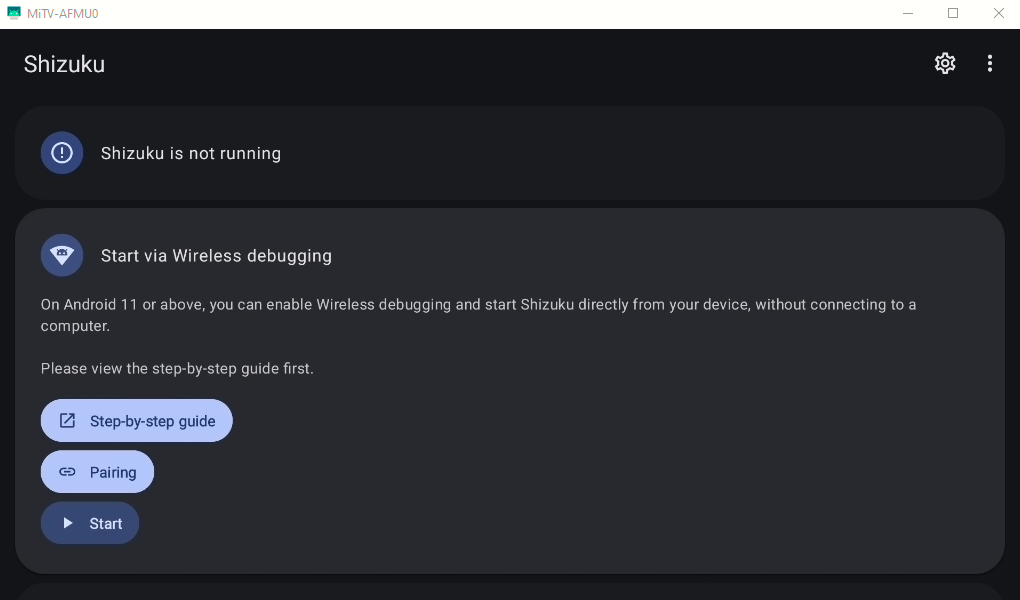Image resolution: width=1020 pixels, height=600 pixels.
Task: Click the Please view guide first text
Action: point(177,368)
